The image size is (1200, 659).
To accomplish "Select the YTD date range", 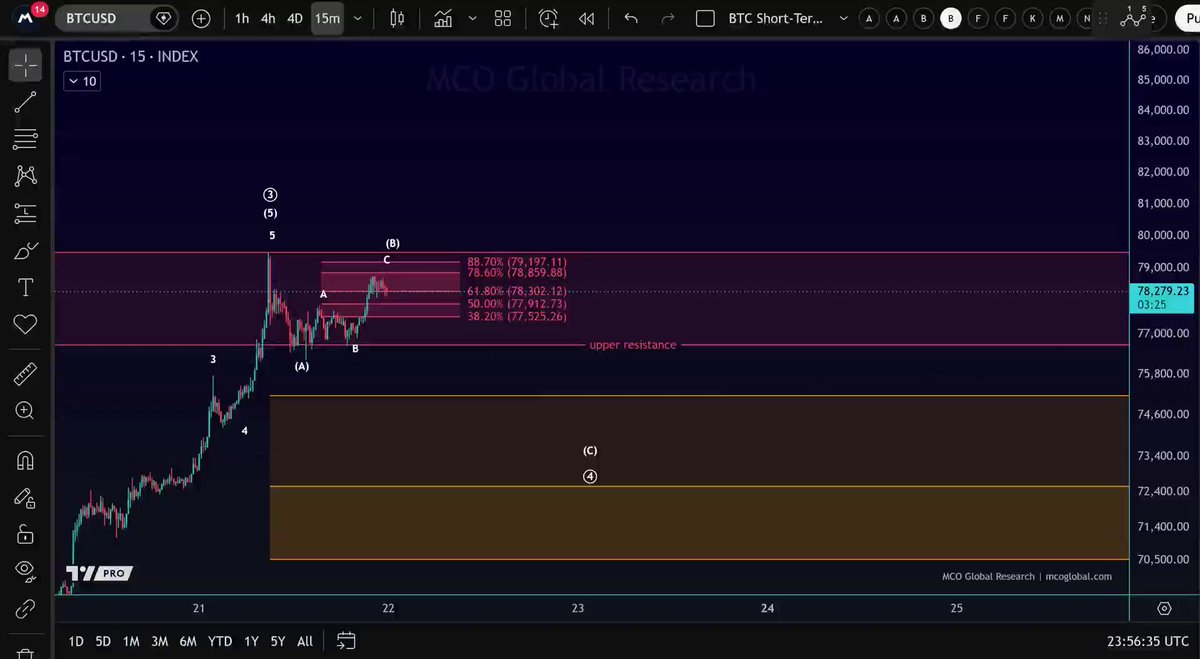I will (x=220, y=641).
